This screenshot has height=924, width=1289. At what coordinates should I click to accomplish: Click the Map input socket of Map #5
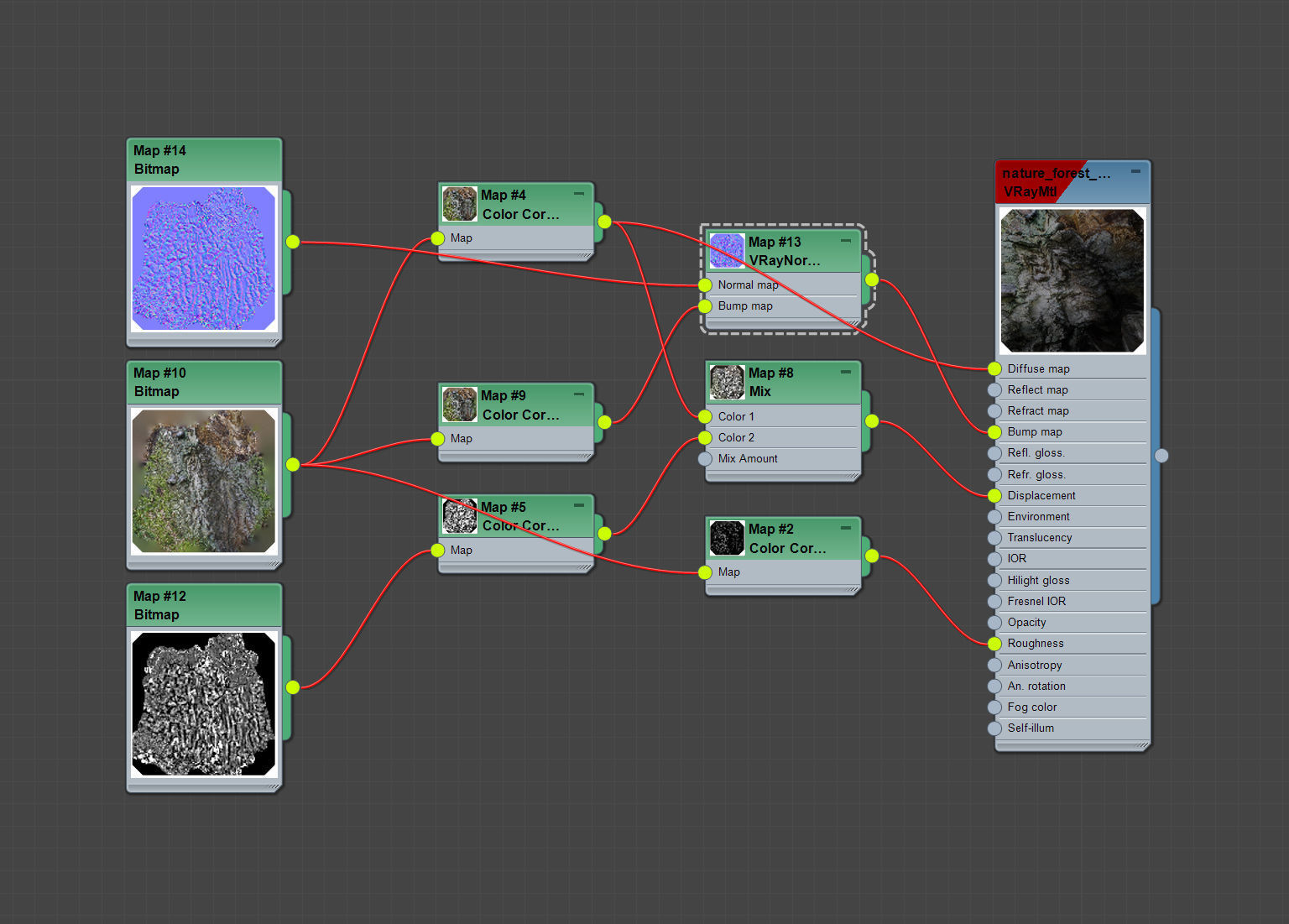(438, 551)
